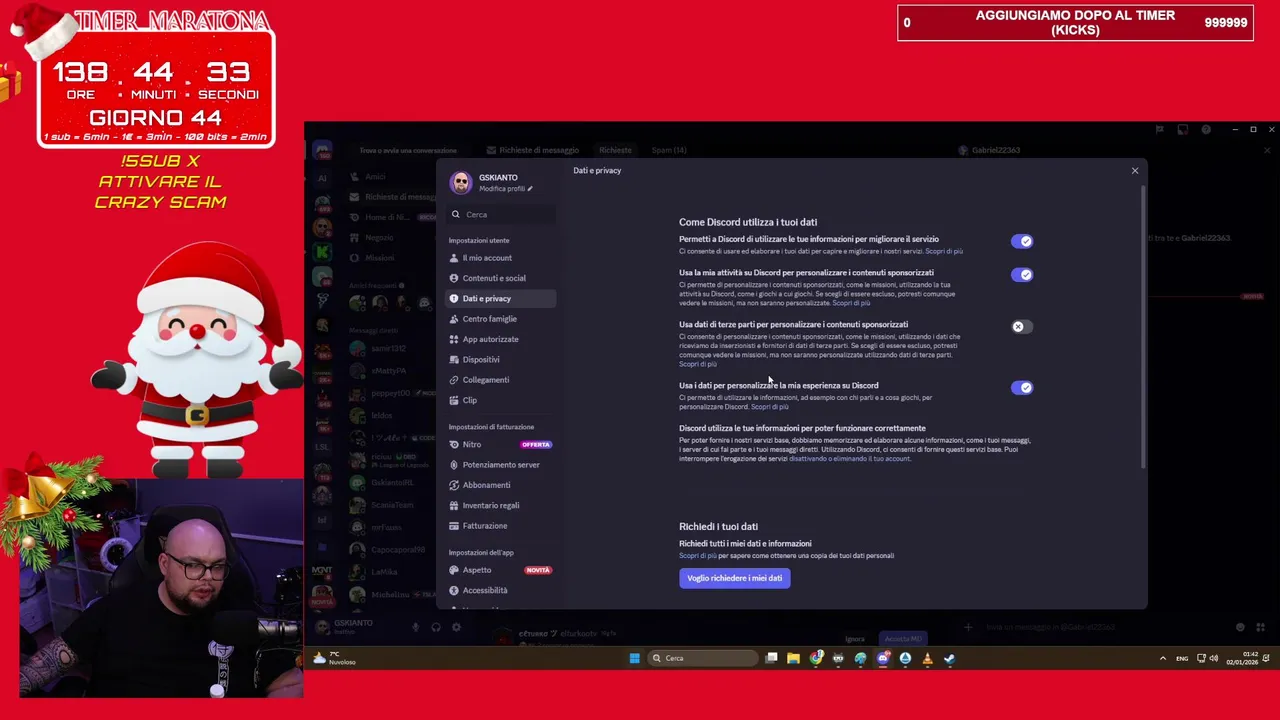Open Clip settings page
Image resolution: width=1280 pixels, height=720 pixels.
click(x=500, y=400)
